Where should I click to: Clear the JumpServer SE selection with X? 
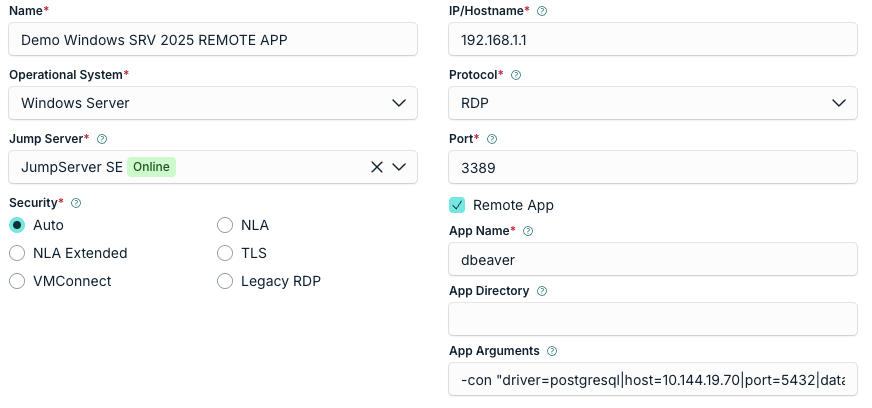pos(376,167)
